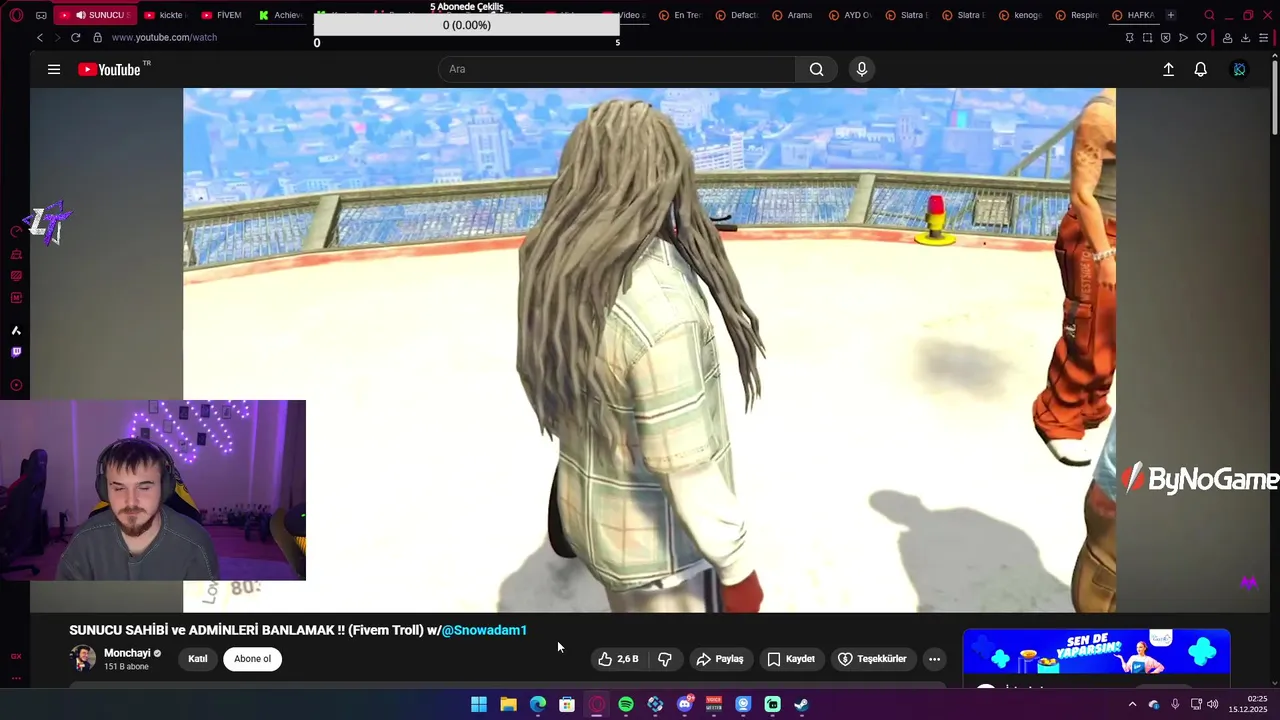Image resolution: width=1280 pixels, height=720 pixels.
Task: Launch Microsoft Edge from taskbar
Action: (538, 704)
